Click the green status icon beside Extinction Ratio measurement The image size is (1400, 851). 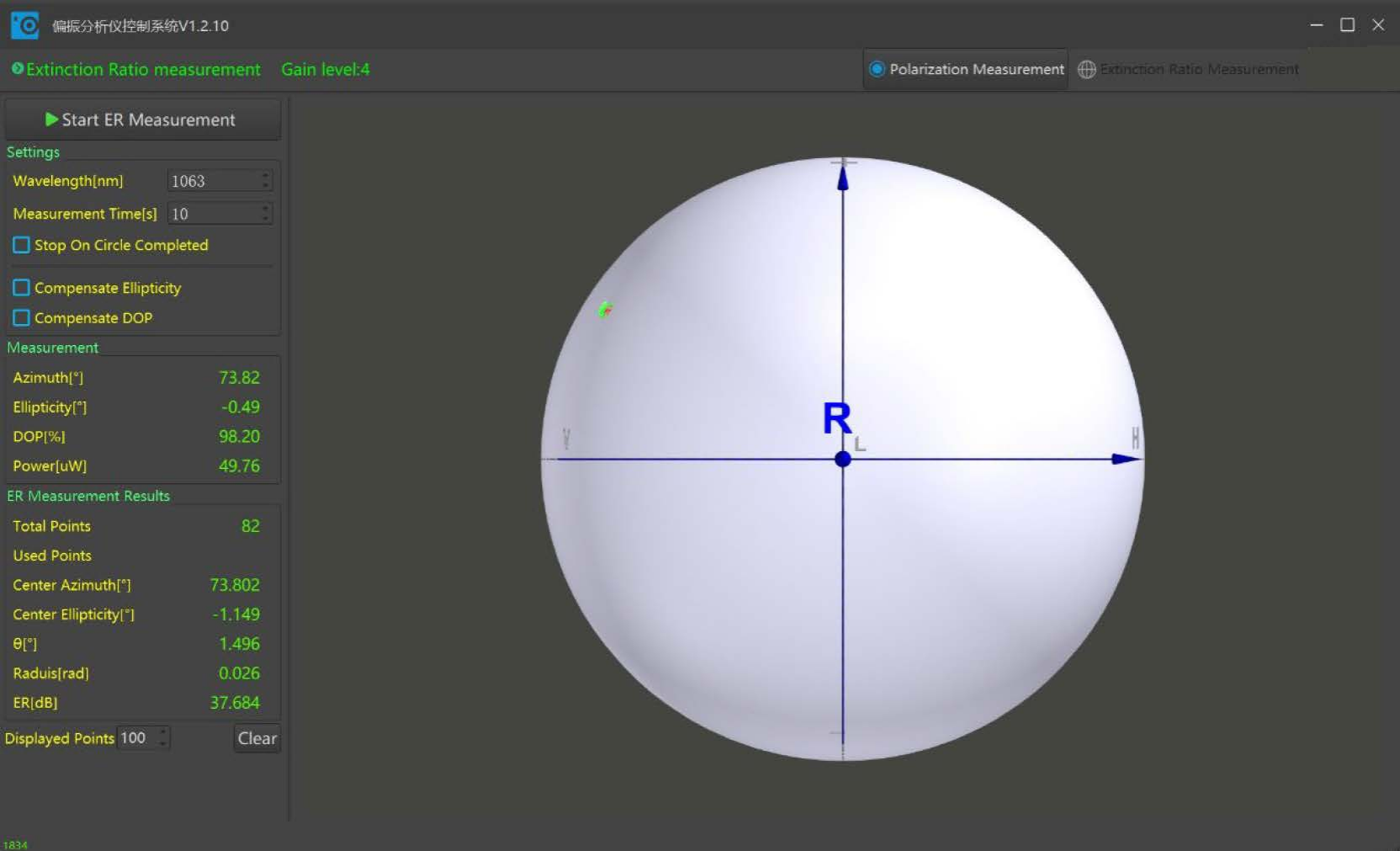pos(17,69)
